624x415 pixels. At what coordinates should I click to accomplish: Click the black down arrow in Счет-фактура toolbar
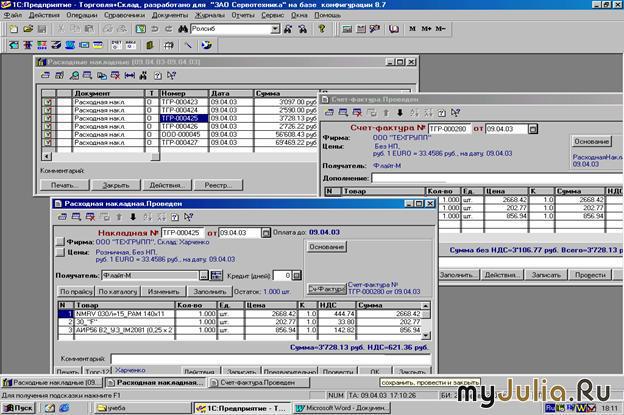[x=400, y=113]
